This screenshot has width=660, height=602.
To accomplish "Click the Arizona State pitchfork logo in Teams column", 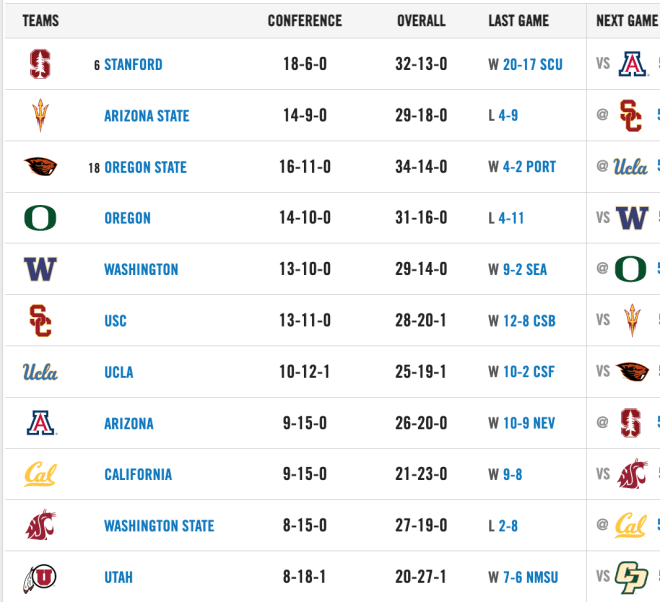I will pos(40,115).
